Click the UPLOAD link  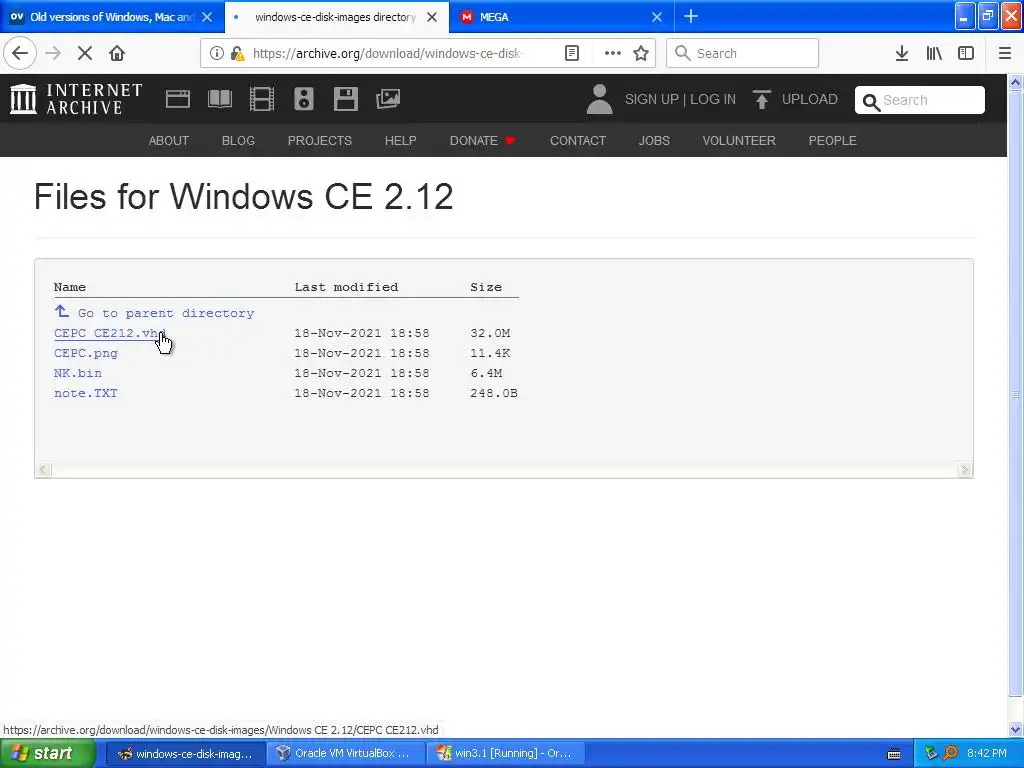tap(795, 99)
